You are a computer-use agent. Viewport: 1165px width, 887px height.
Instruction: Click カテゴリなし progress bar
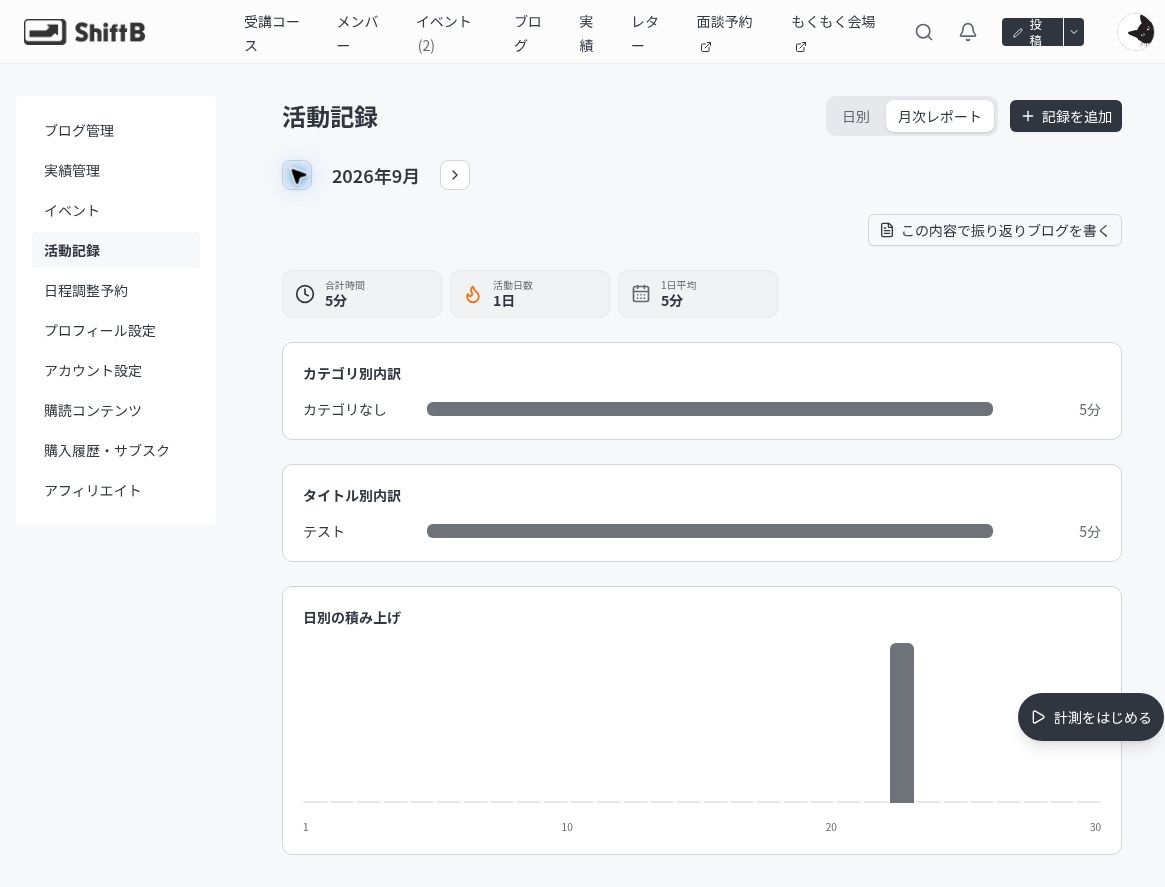coord(710,409)
